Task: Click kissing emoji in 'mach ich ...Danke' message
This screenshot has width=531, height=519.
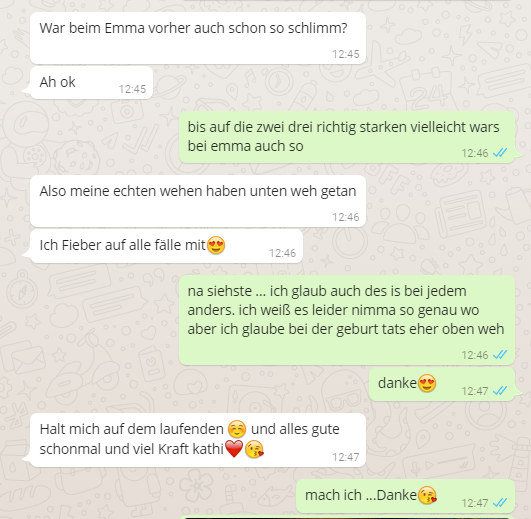Action: pyautogui.click(x=427, y=495)
